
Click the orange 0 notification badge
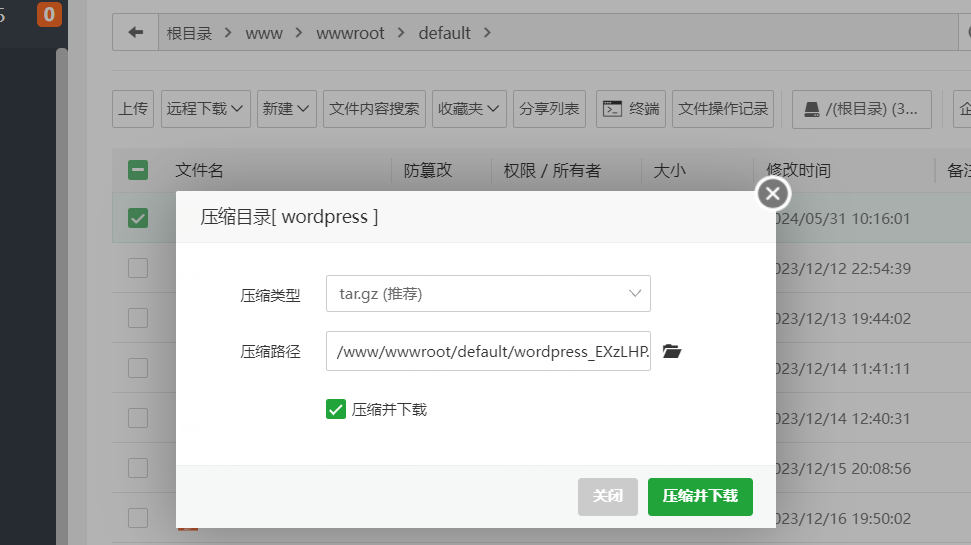point(49,14)
